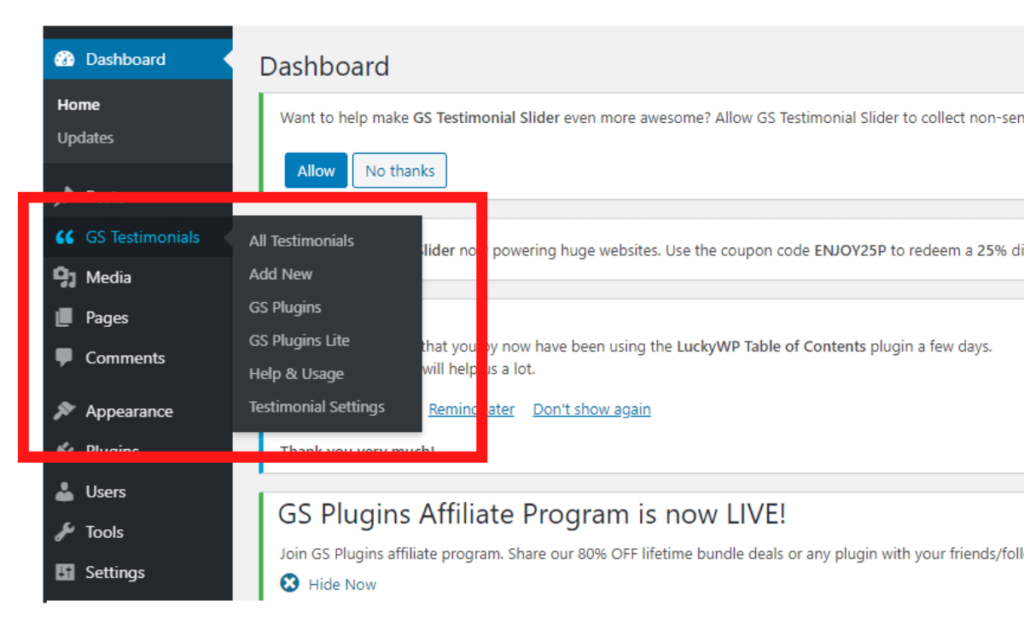Click the LuckyWP Table of Contents text
This screenshot has width=1024, height=636.
[x=771, y=346]
